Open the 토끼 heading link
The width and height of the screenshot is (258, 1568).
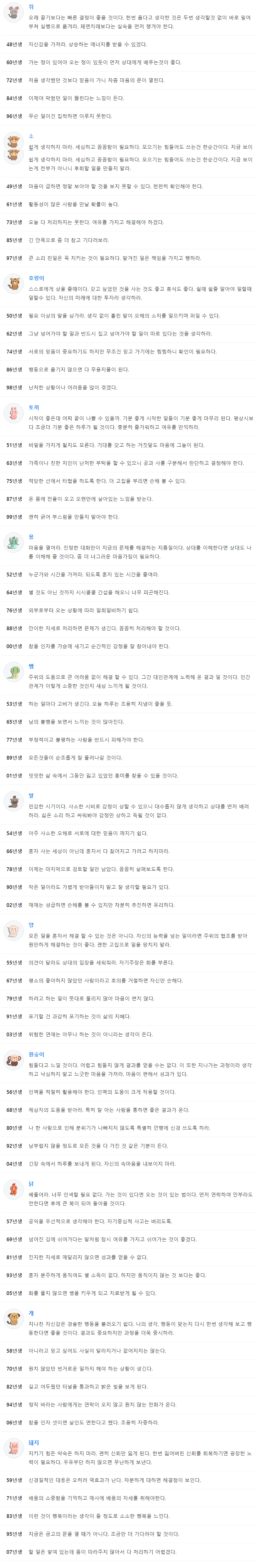(33, 407)
